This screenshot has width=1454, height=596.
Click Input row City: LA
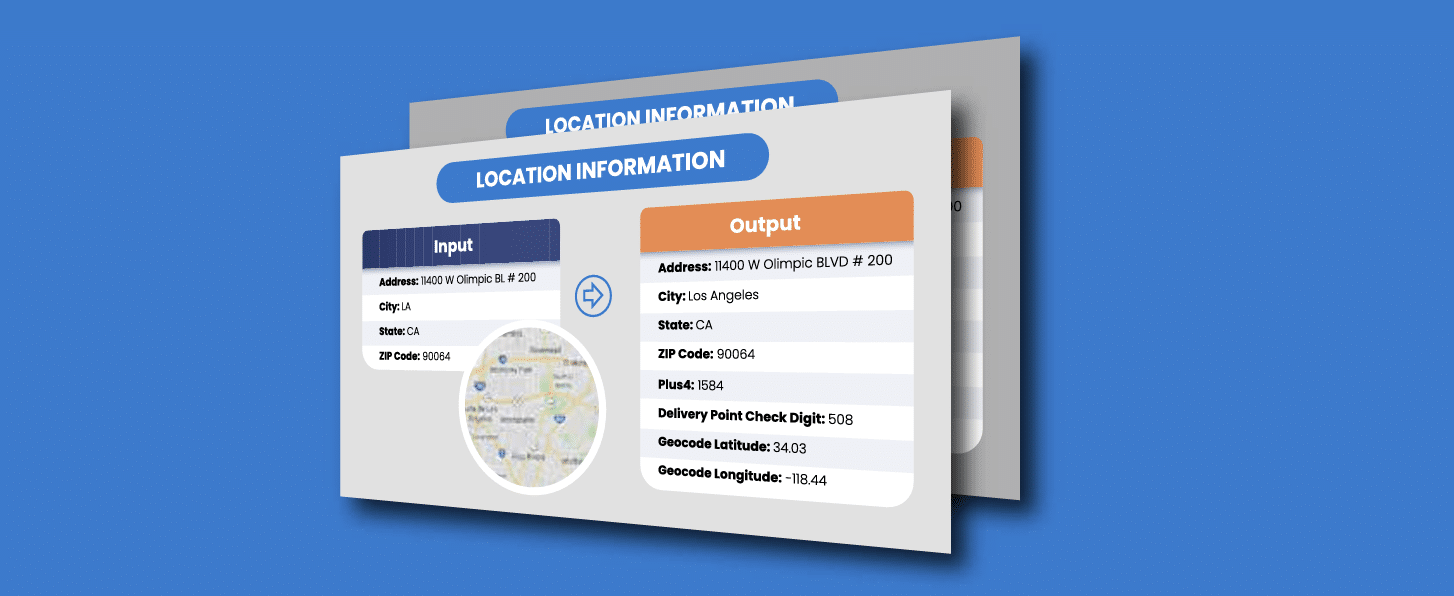pos(461,305)
